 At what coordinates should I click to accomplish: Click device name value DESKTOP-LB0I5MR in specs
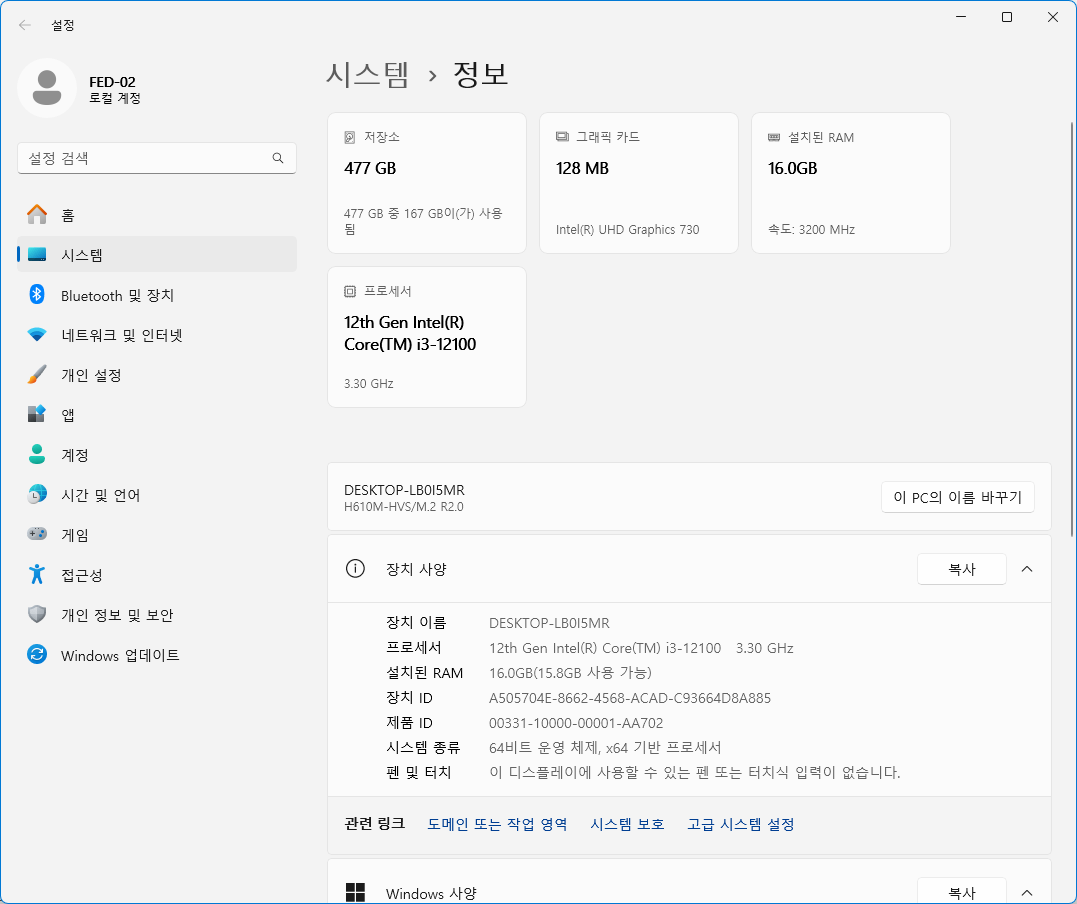(x=549, y=623)
